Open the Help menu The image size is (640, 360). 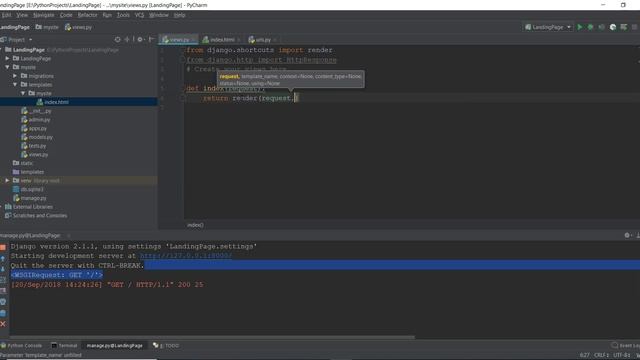click(180, 15)
